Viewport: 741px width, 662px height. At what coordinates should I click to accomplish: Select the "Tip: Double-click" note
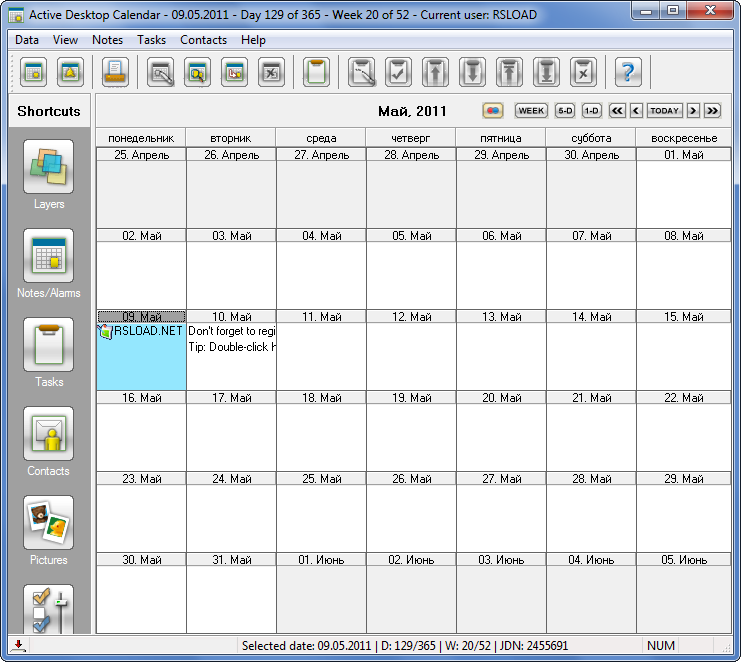click(x=232, y=347)
